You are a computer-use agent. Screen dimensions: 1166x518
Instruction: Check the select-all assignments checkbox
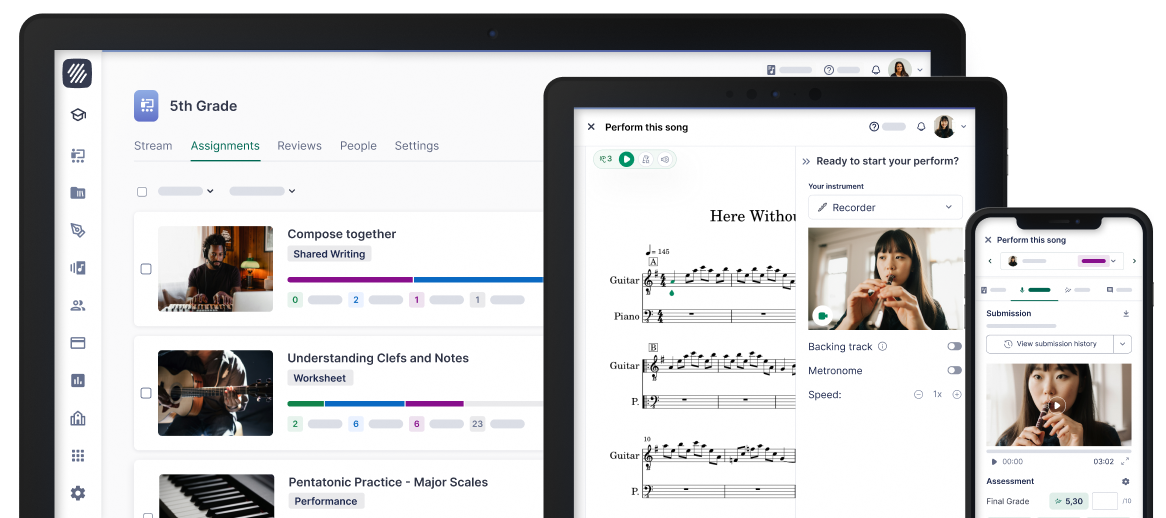142,192
